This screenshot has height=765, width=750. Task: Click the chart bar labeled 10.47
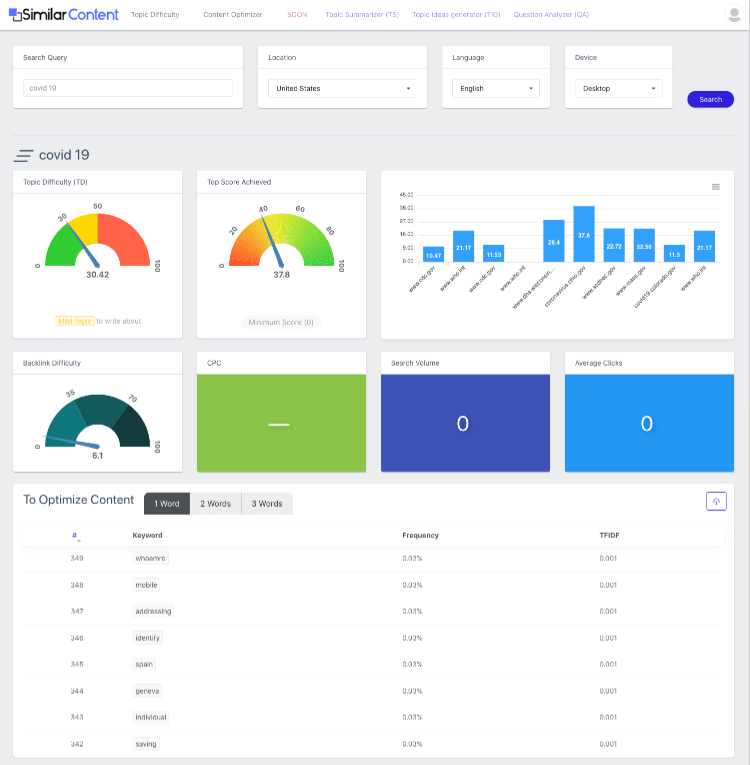click(x=433, y=254)
